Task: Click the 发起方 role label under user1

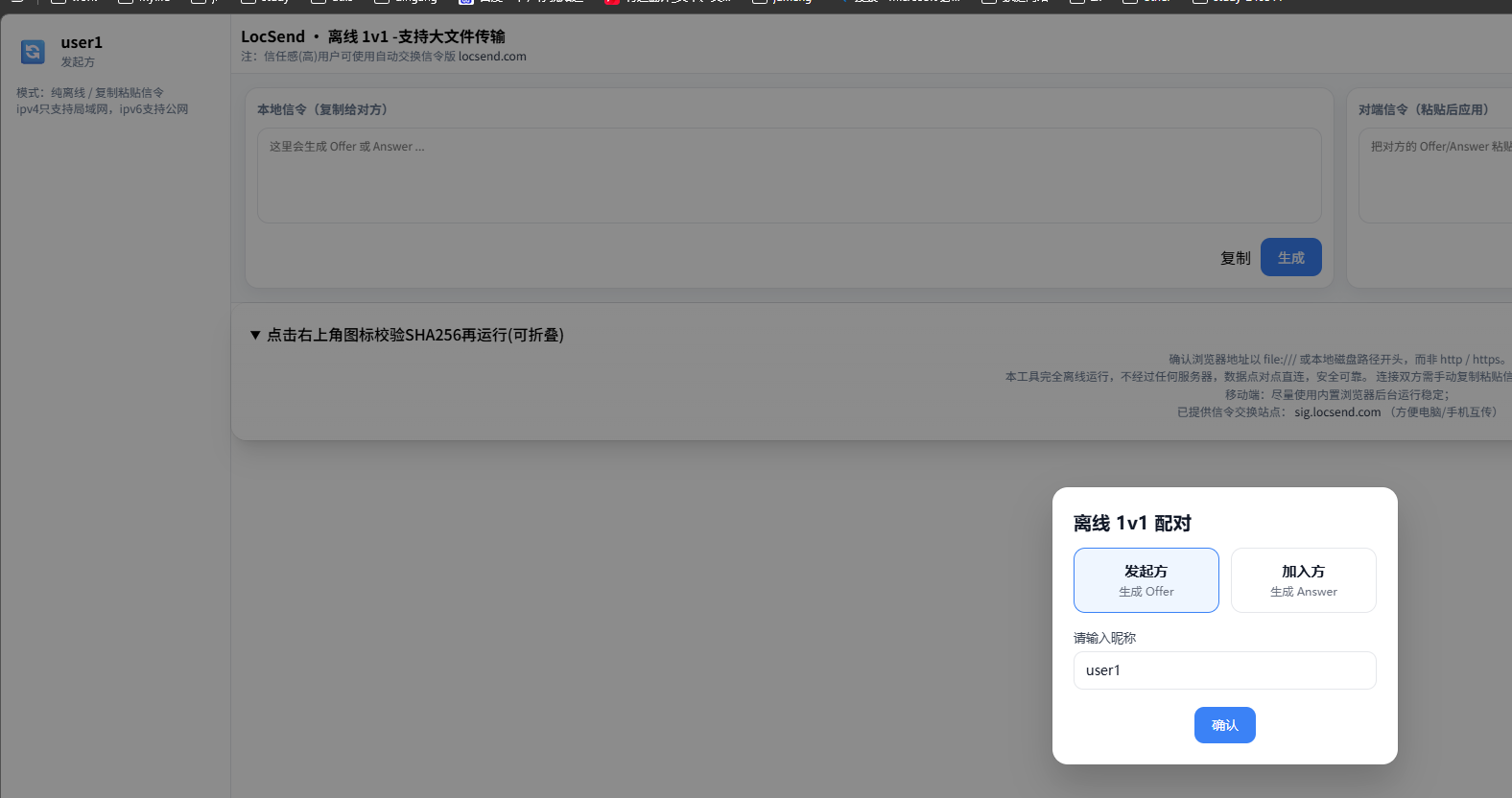Action: coord(78,62)
